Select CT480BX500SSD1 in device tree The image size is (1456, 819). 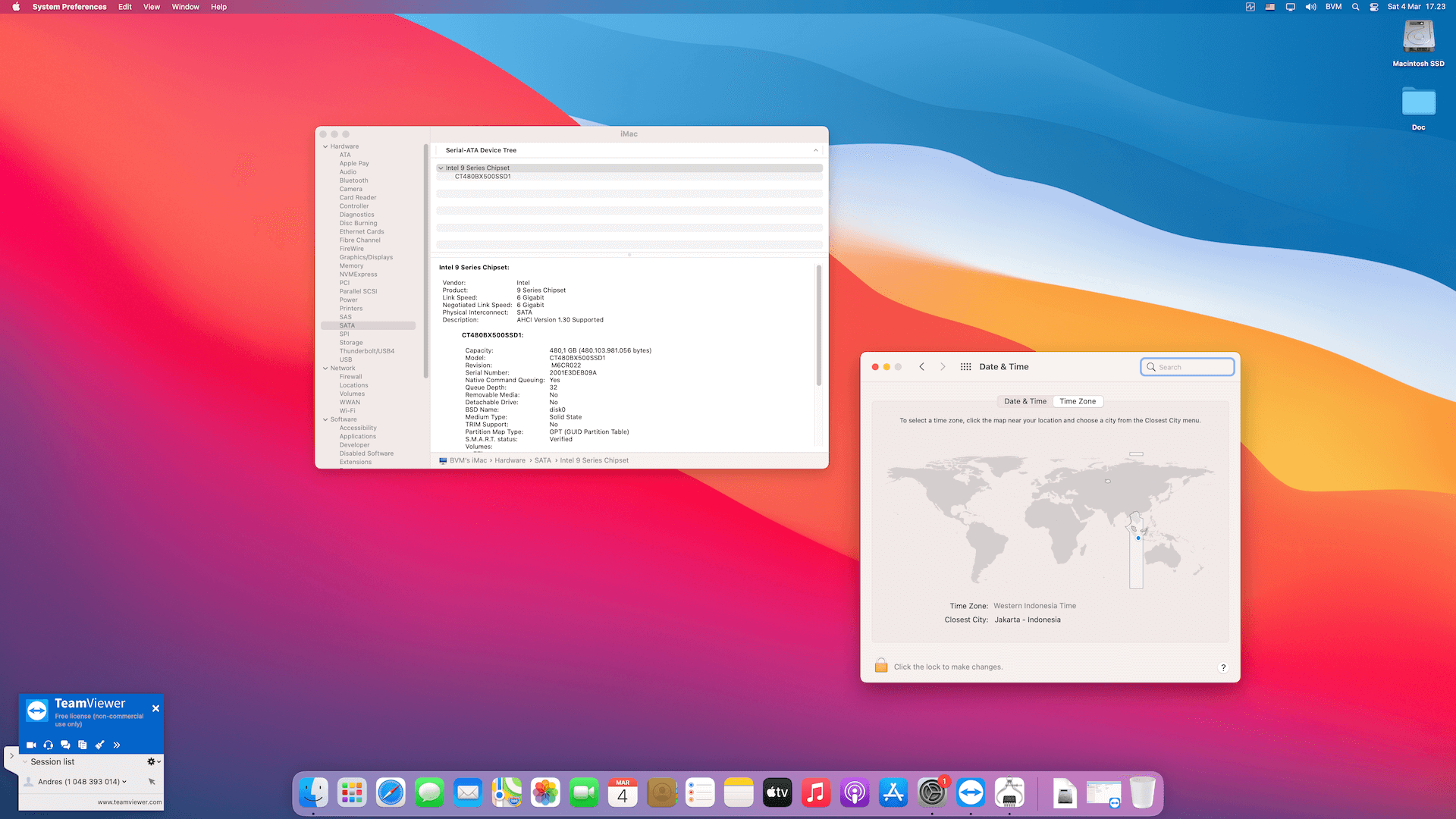(482, 177)
